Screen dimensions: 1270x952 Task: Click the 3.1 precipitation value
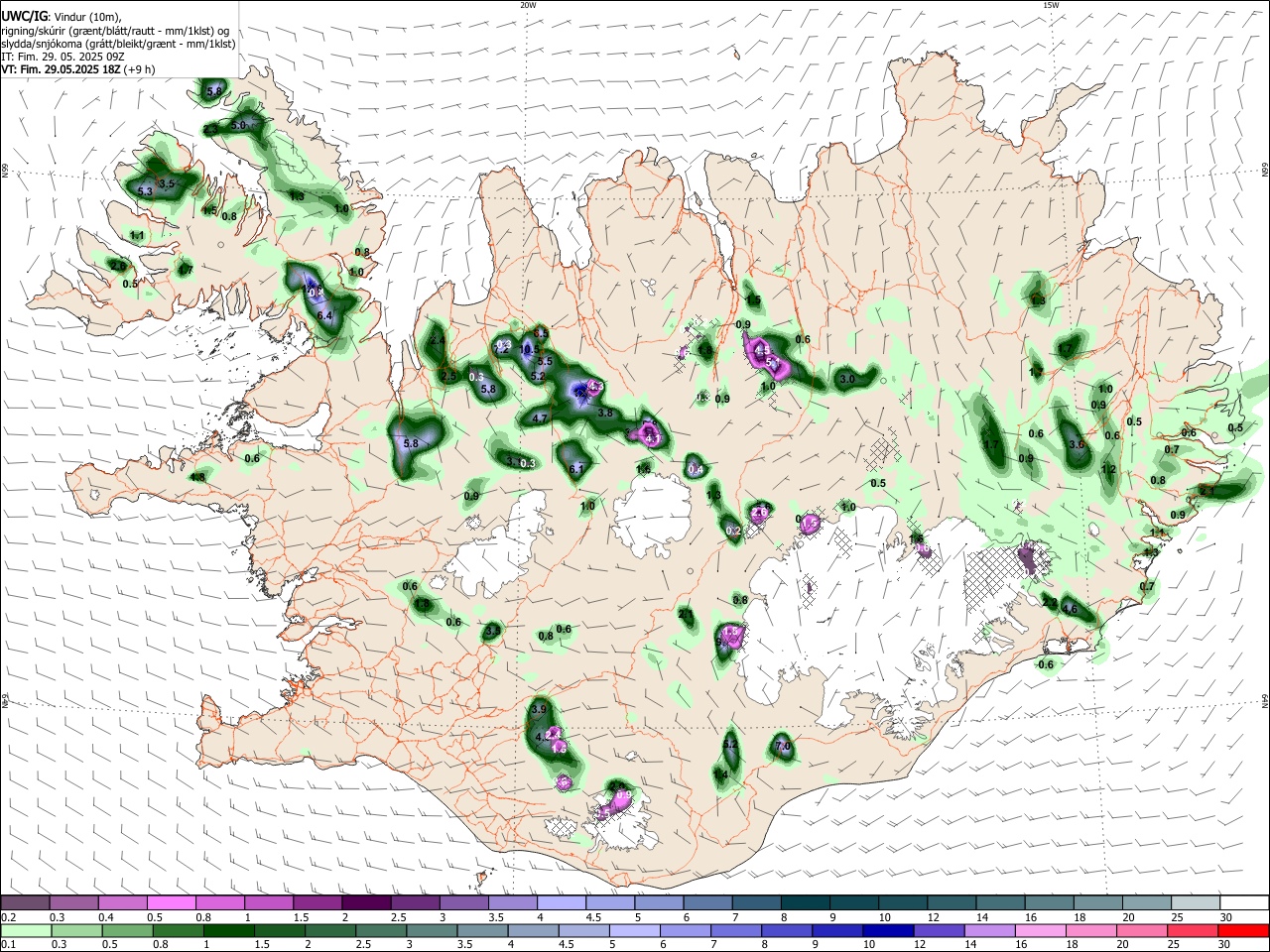click(x=514, y=461)
